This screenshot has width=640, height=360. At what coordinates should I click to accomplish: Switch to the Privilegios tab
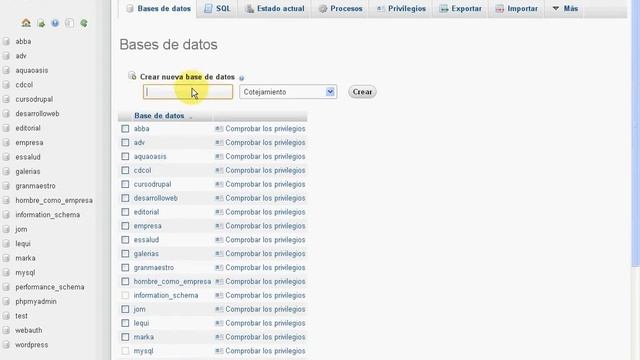click(x=401, y=9)
